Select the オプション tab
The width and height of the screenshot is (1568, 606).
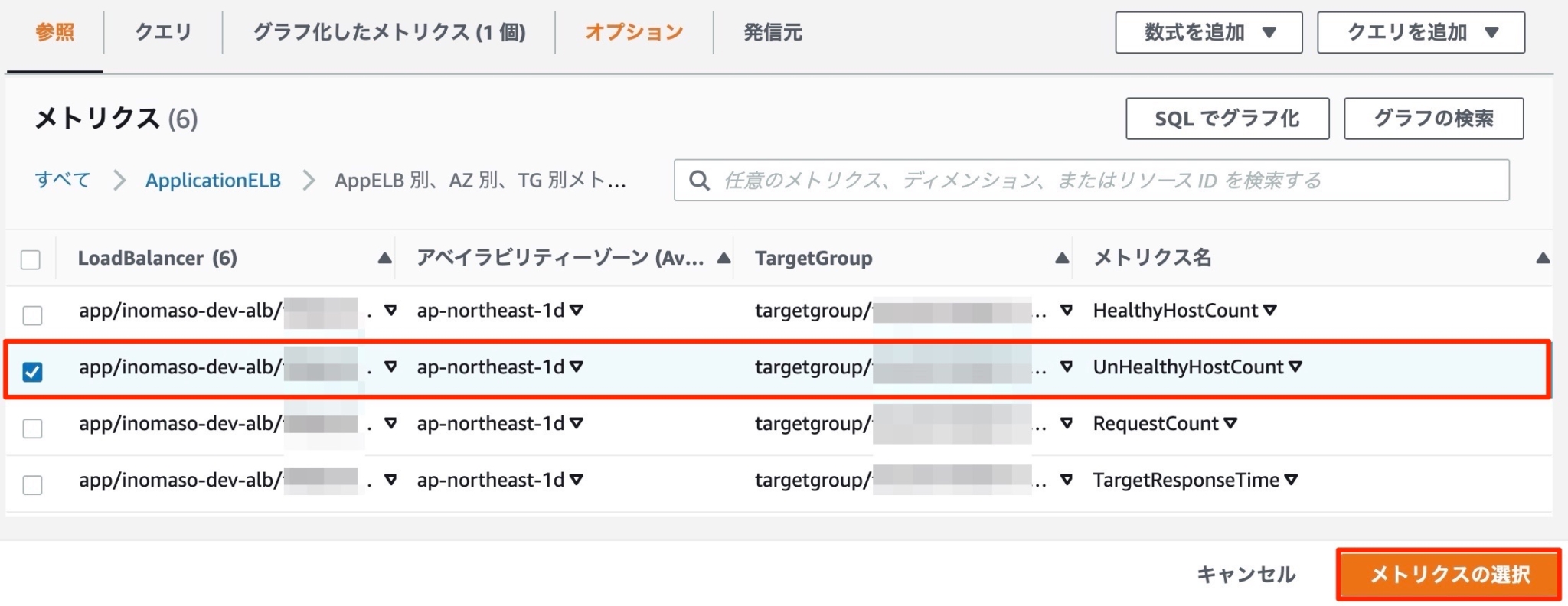pos(632,32)
